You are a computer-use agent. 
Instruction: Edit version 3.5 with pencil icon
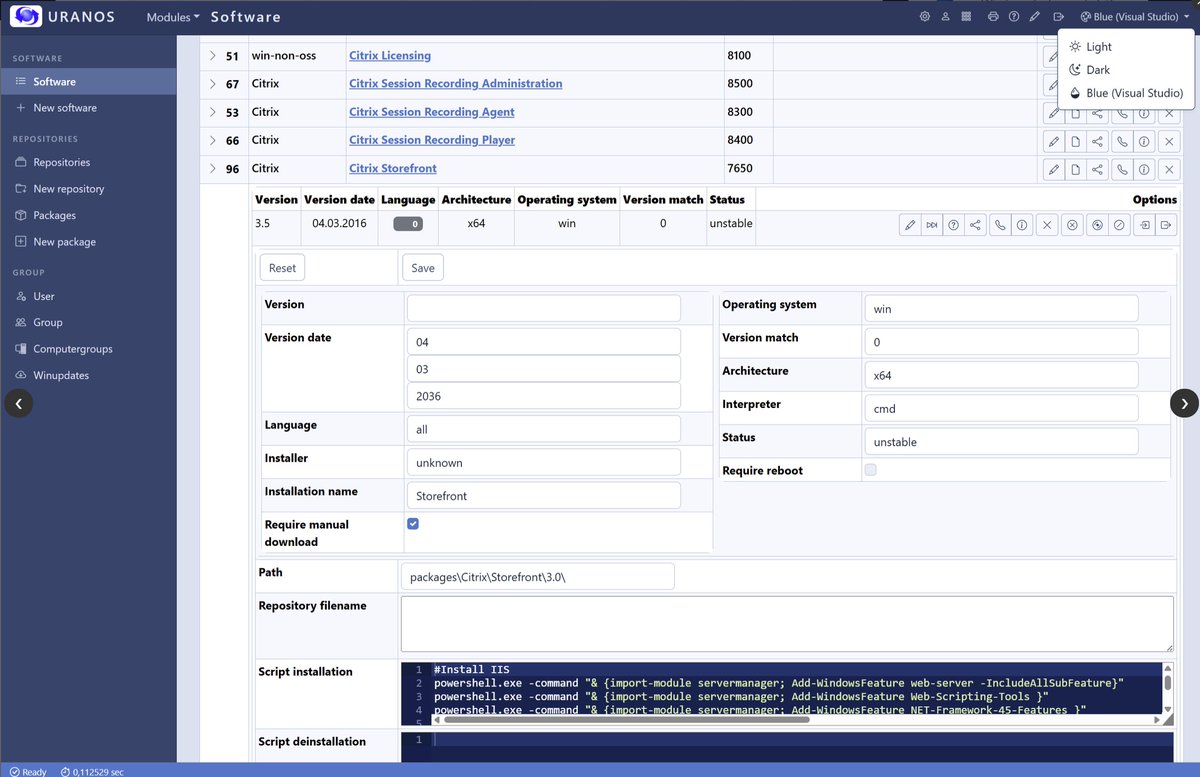(x=910, y=226)
